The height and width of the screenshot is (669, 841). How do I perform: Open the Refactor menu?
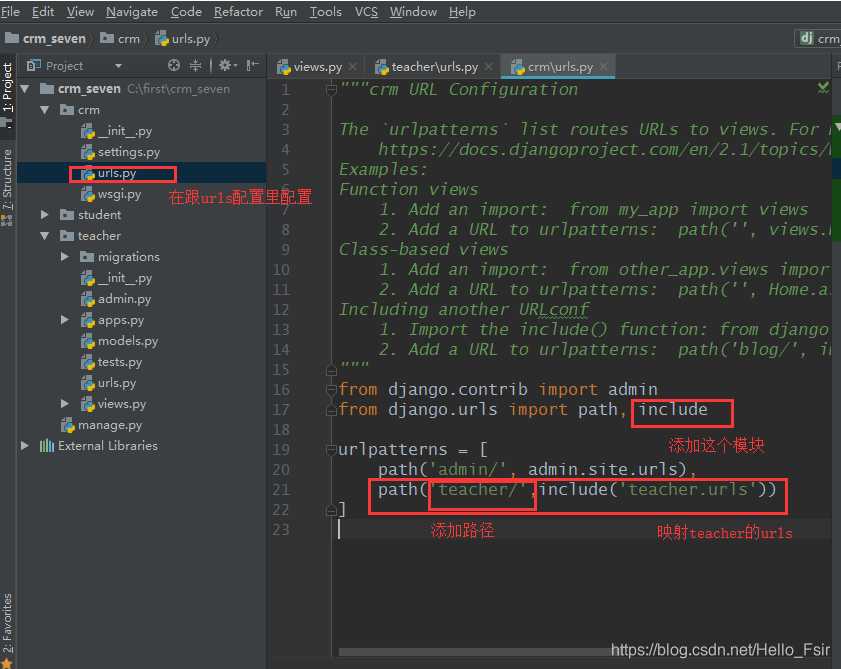click(x=238, y=11)
